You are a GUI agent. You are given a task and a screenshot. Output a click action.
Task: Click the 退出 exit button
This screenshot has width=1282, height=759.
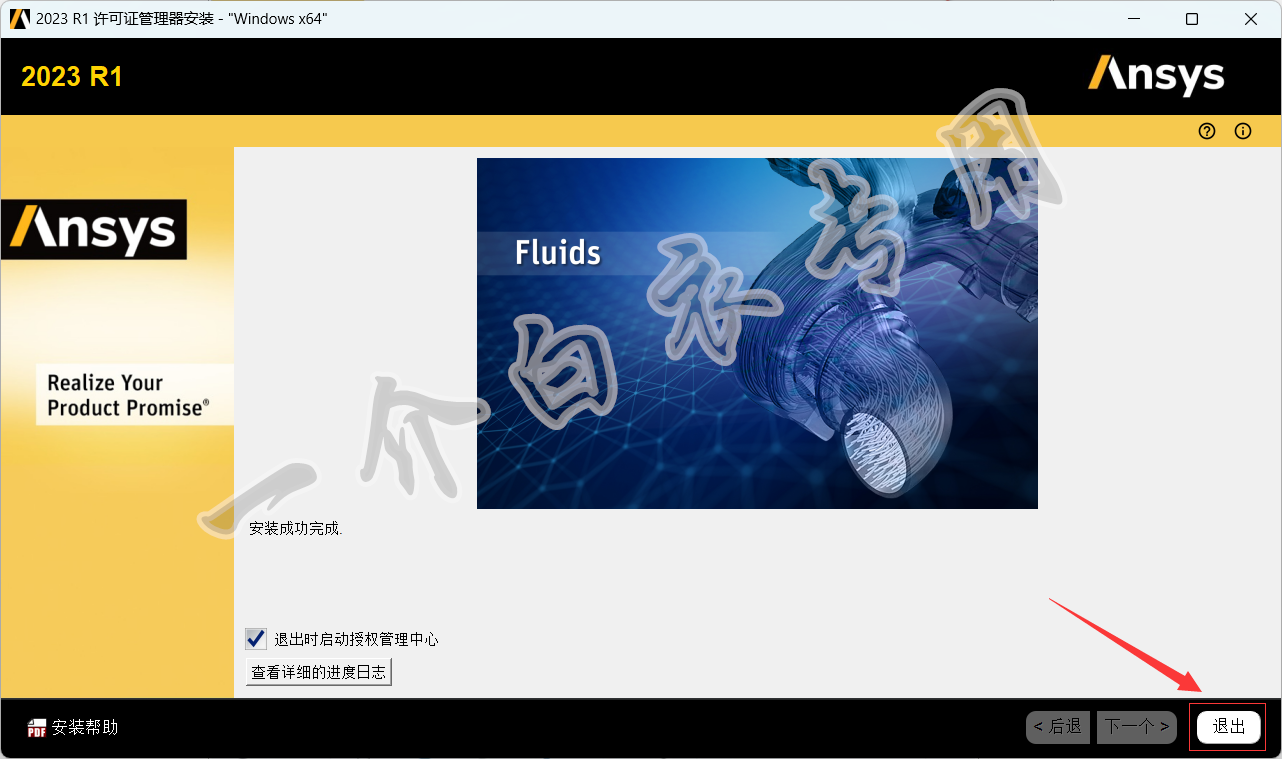1229,727
